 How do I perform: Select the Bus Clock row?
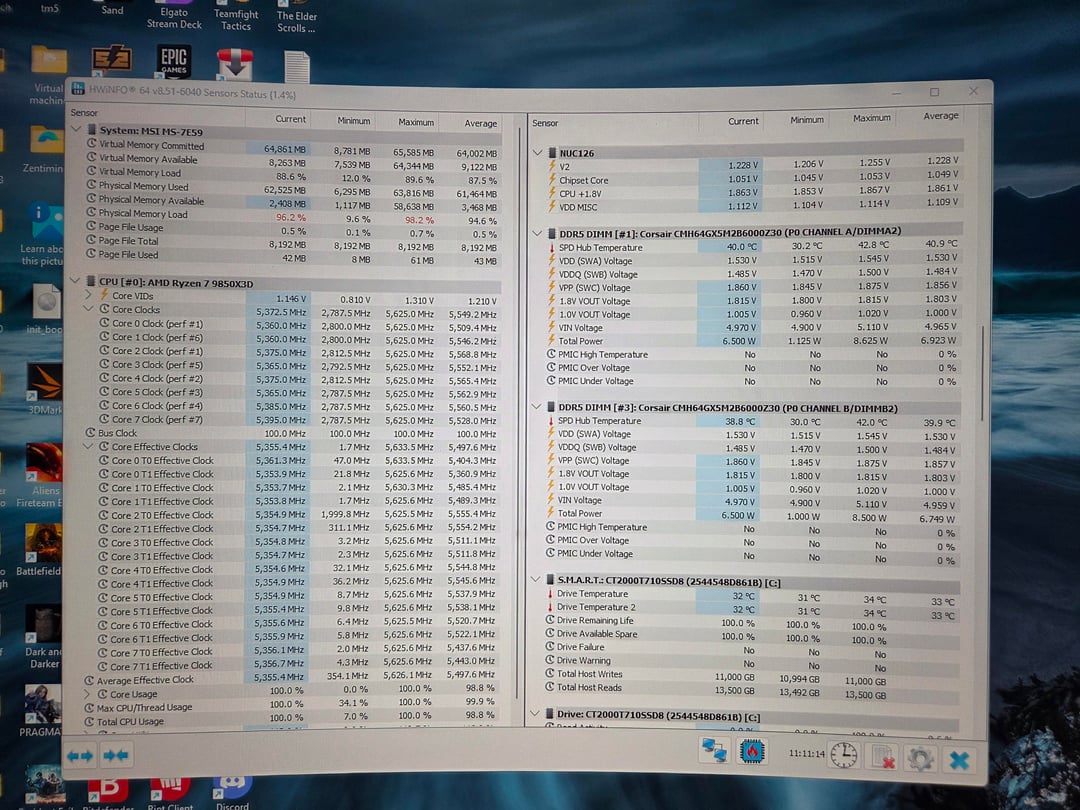pos(293,433)
